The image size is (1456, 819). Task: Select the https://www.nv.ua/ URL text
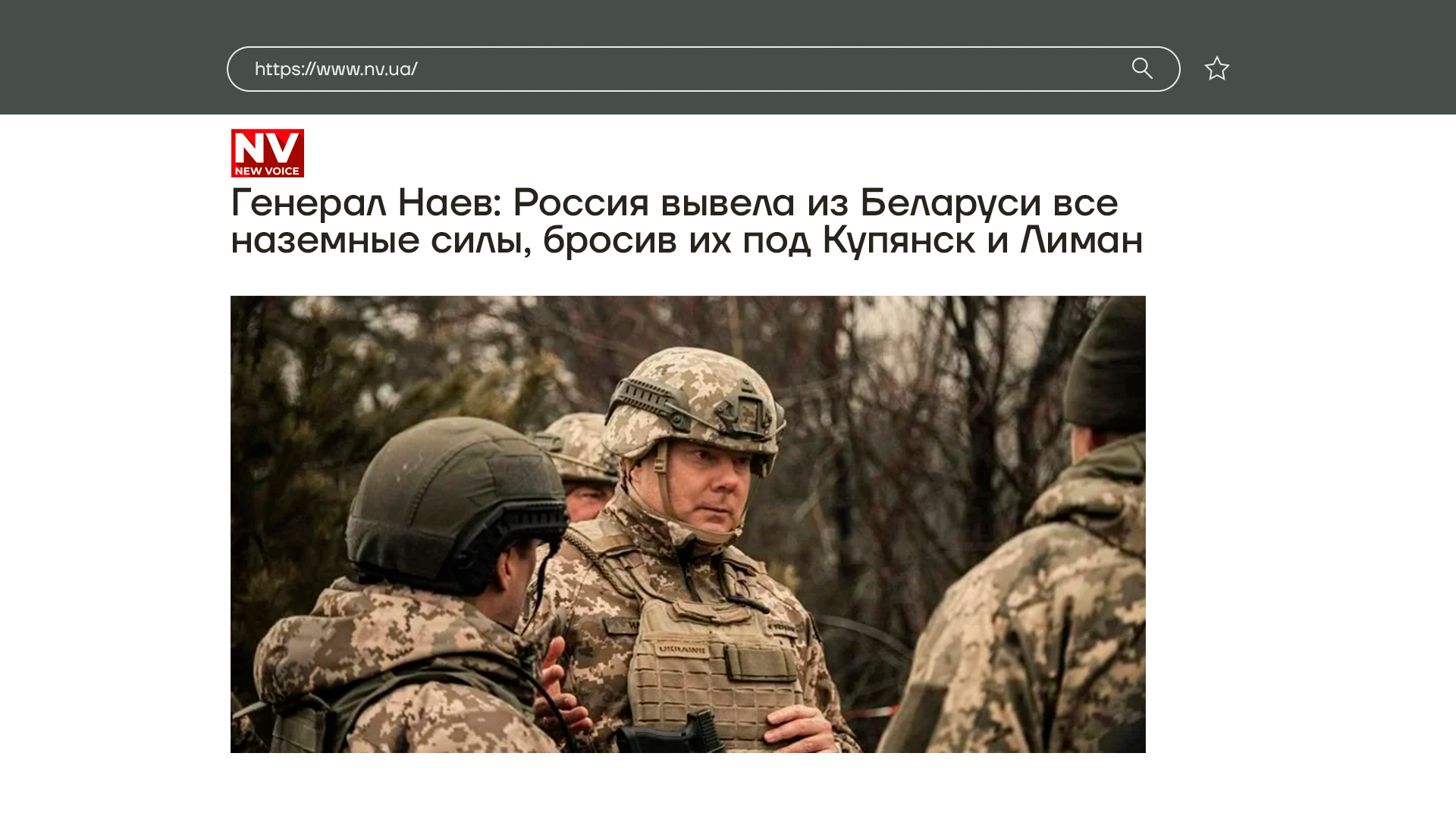point(336,69)
